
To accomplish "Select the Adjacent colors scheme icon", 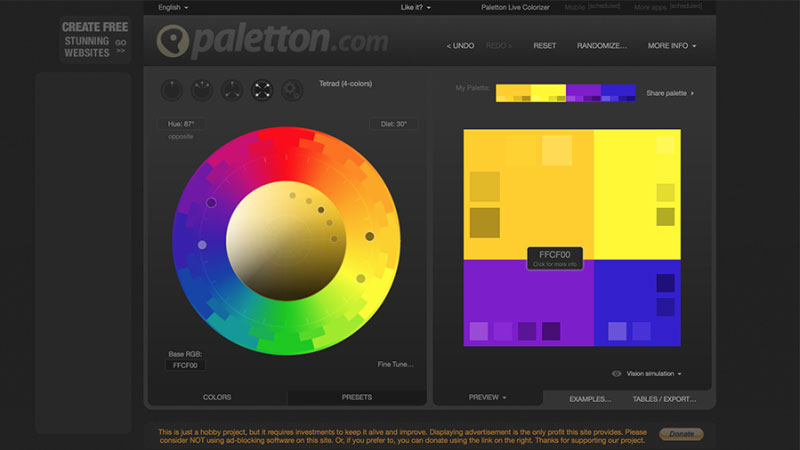I will click(202, 90).
